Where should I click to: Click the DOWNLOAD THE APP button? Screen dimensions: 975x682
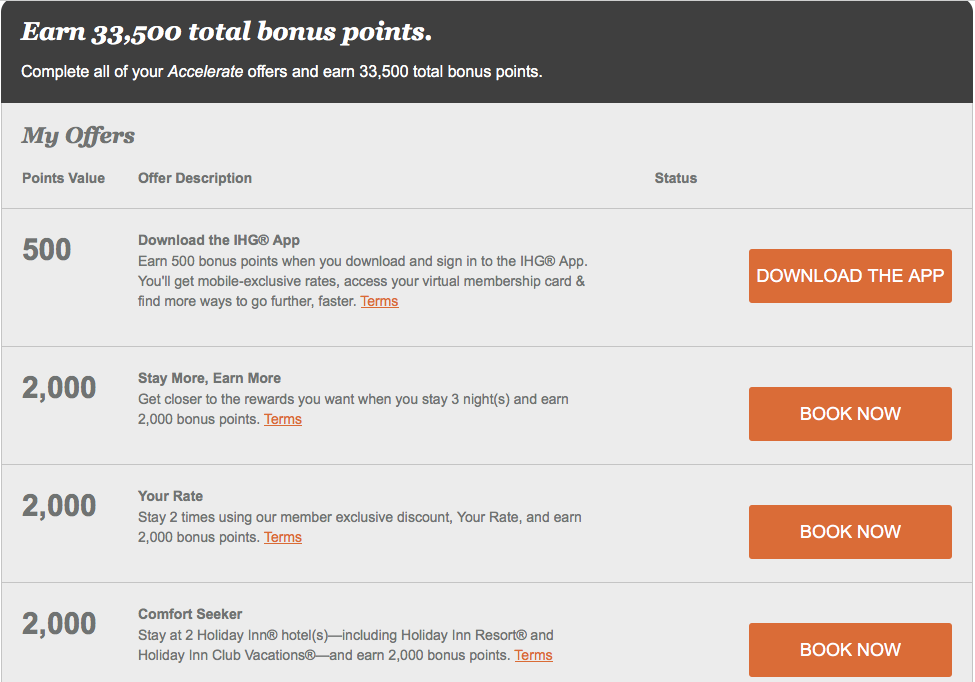click(850, 276)
